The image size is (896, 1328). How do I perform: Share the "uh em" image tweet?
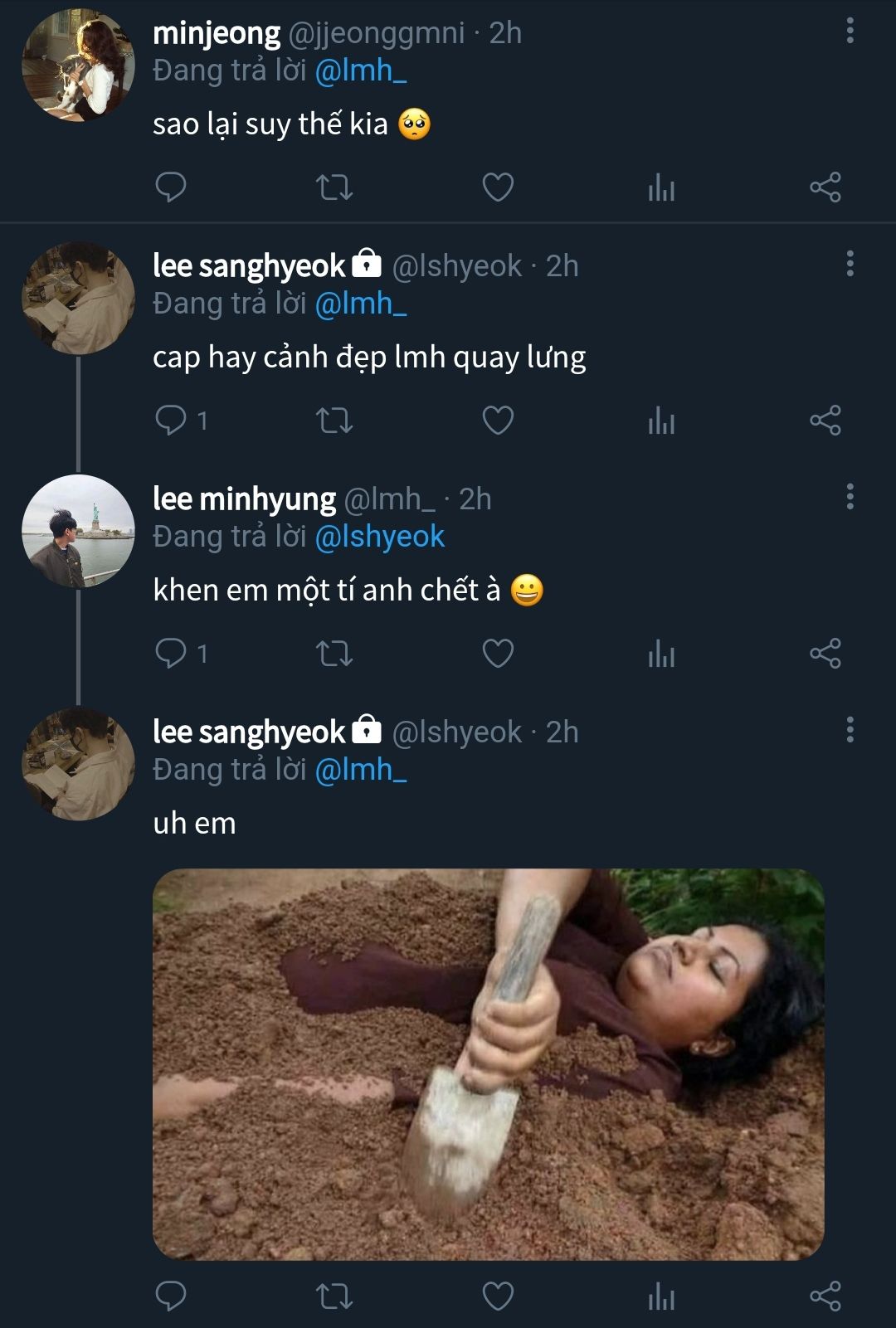click(825, 1296)
